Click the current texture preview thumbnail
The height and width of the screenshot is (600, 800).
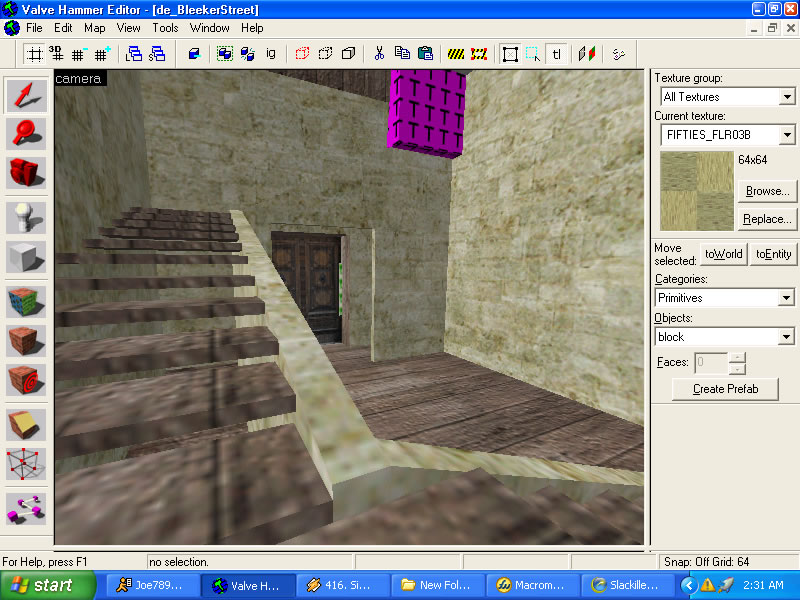pos(695,190)
